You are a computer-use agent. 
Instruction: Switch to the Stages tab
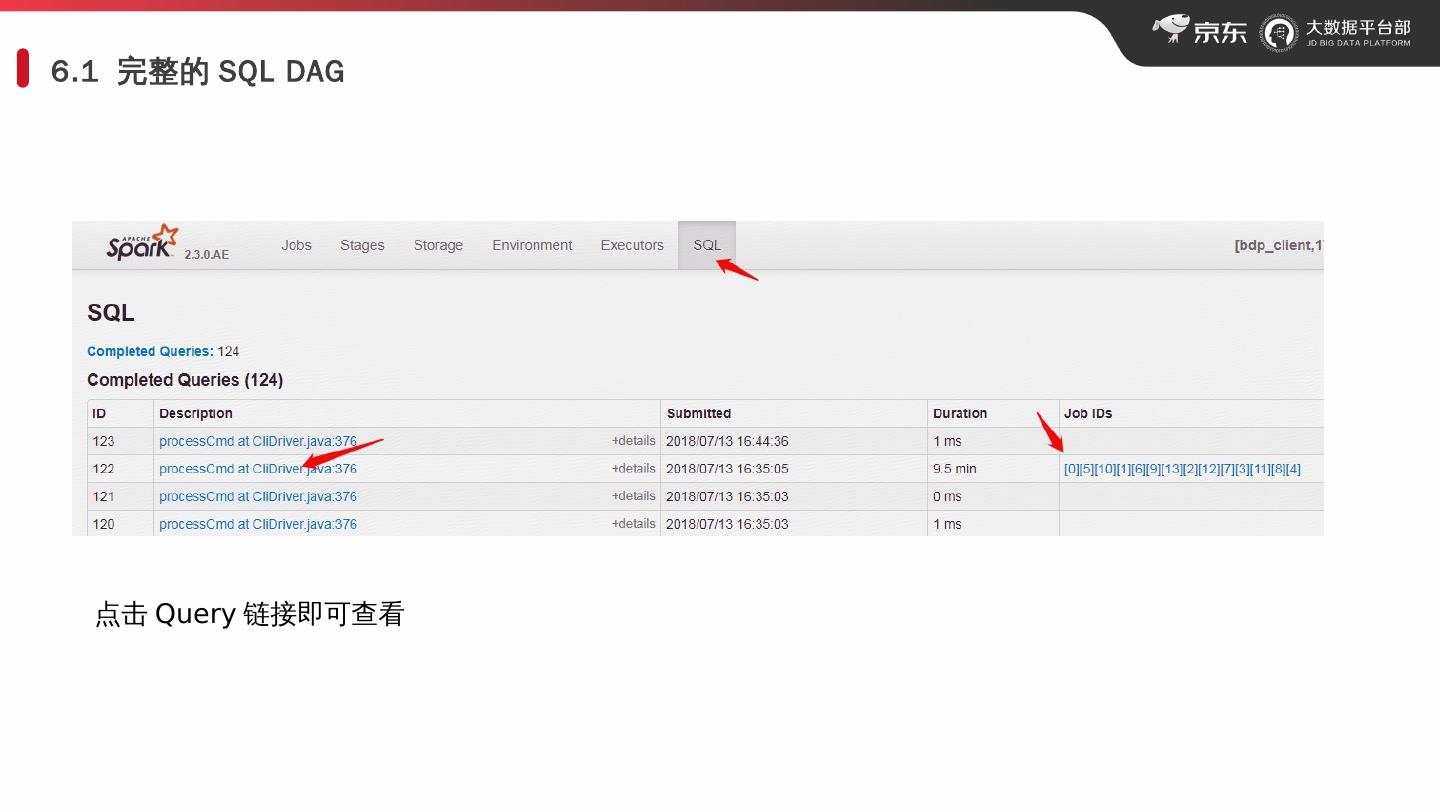(x=362, y=245)
